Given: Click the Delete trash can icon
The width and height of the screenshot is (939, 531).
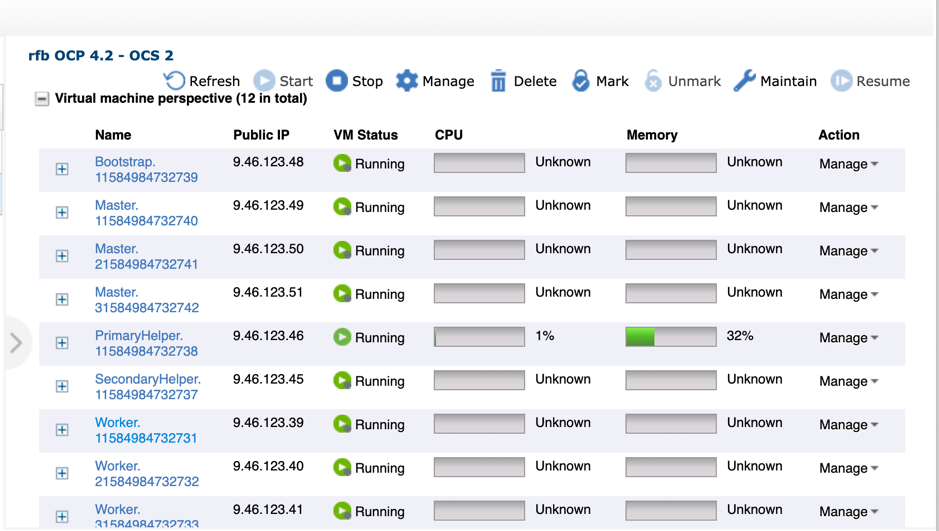Looking at the screenshot, I should click(498, 81).
